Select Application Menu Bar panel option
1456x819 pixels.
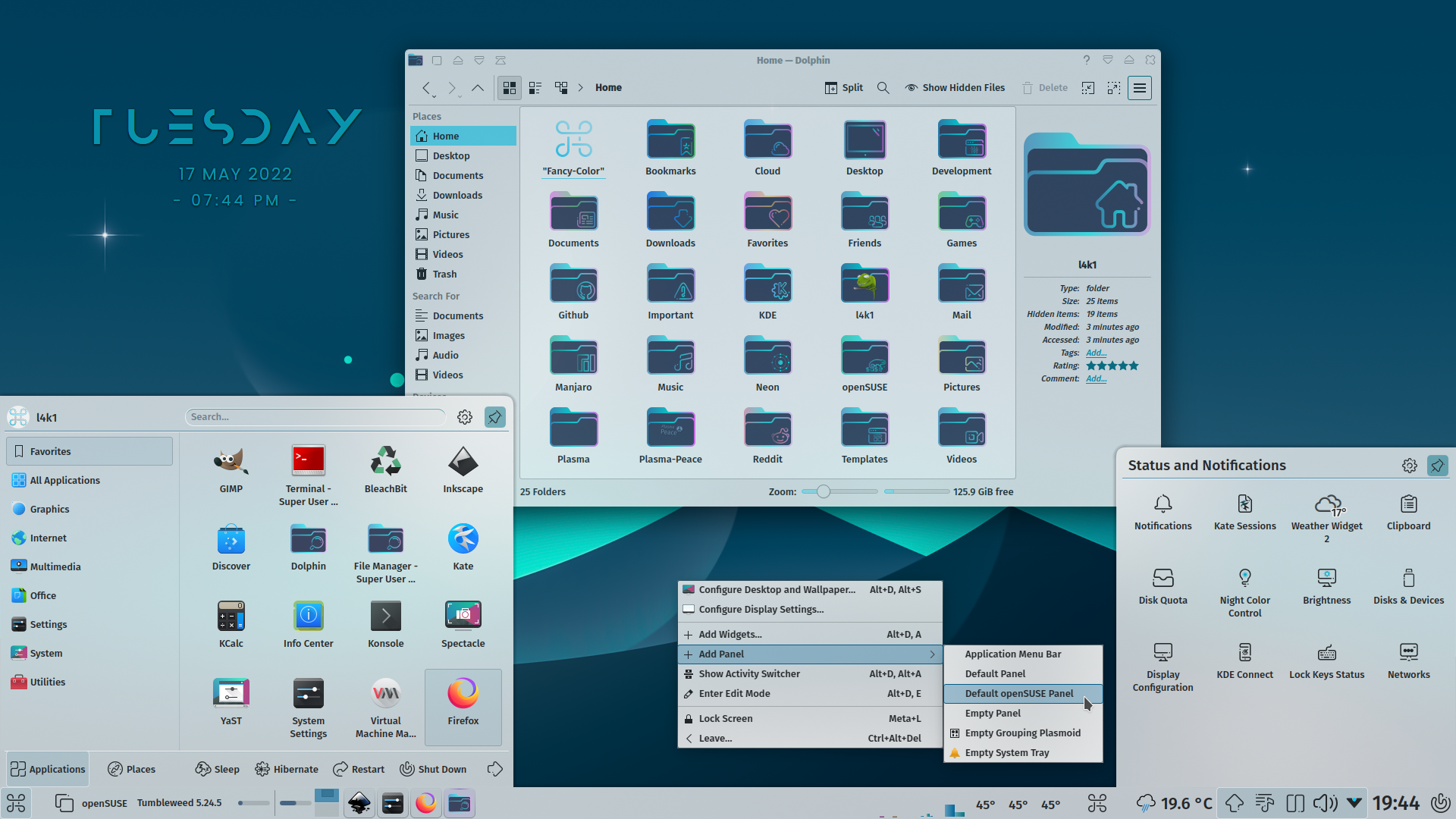1023,654
